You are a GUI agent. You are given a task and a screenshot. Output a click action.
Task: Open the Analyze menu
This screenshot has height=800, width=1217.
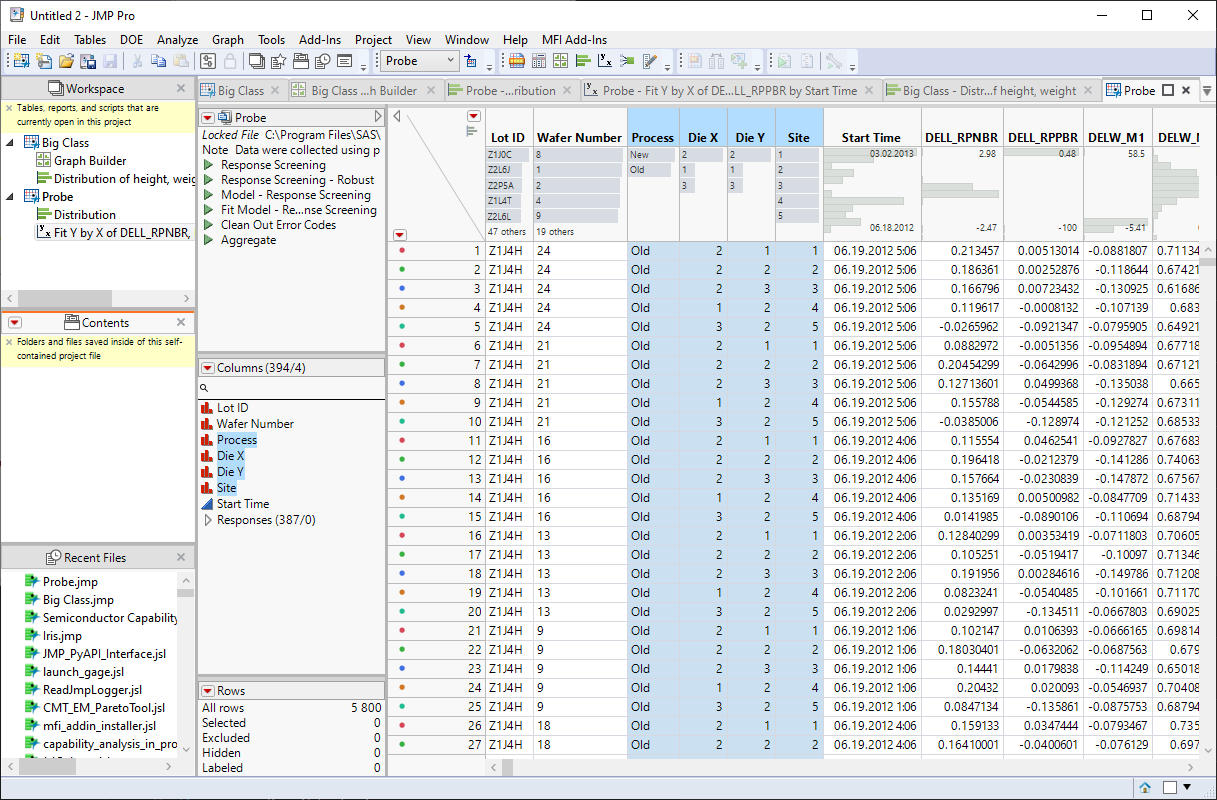pyautogui.click(x=177, y=40)
